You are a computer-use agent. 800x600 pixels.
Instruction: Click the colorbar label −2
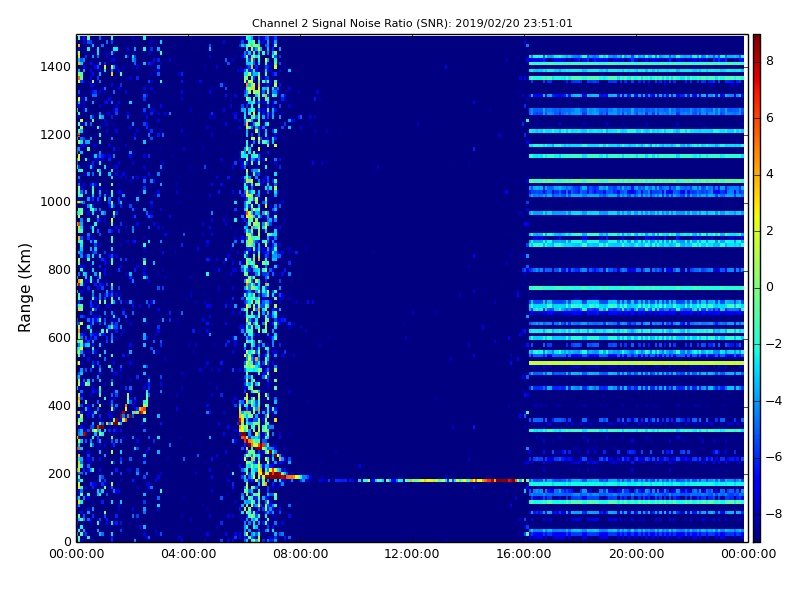[773, 344]
